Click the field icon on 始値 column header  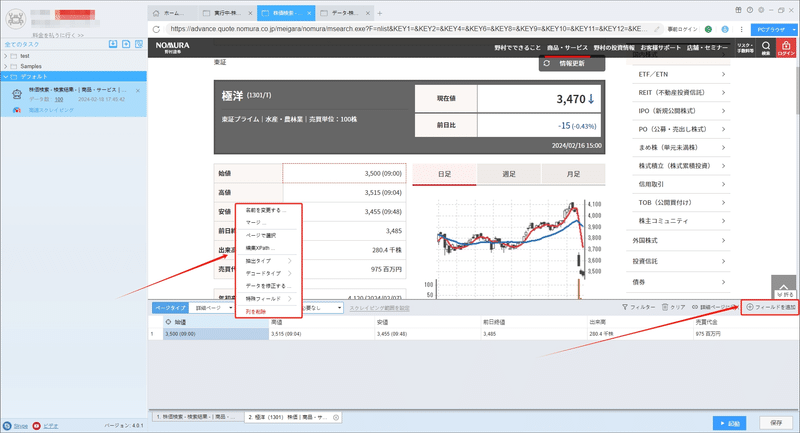[x=168, y=322]
